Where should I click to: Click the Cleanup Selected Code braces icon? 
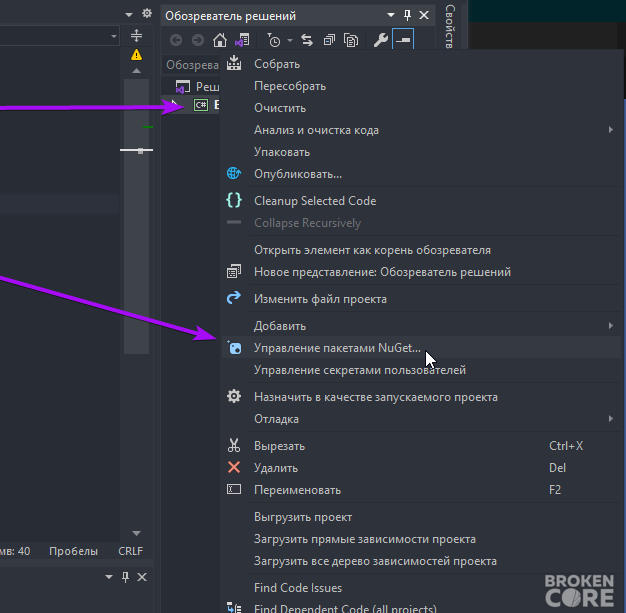tap(234, 200)
